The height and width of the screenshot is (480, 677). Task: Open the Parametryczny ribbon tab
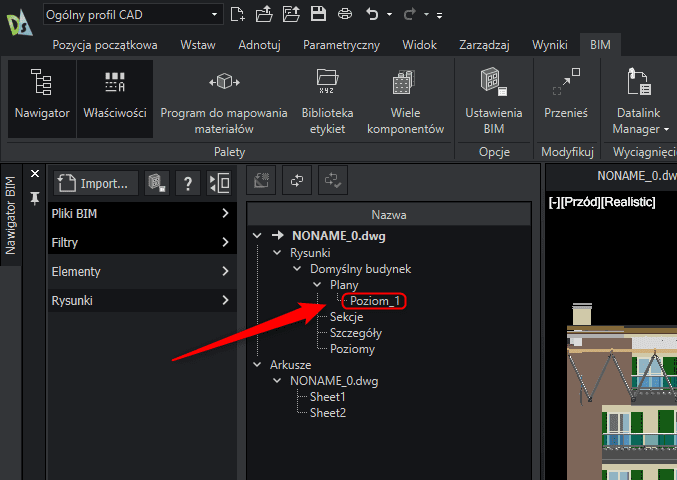(x=342, y=45)
